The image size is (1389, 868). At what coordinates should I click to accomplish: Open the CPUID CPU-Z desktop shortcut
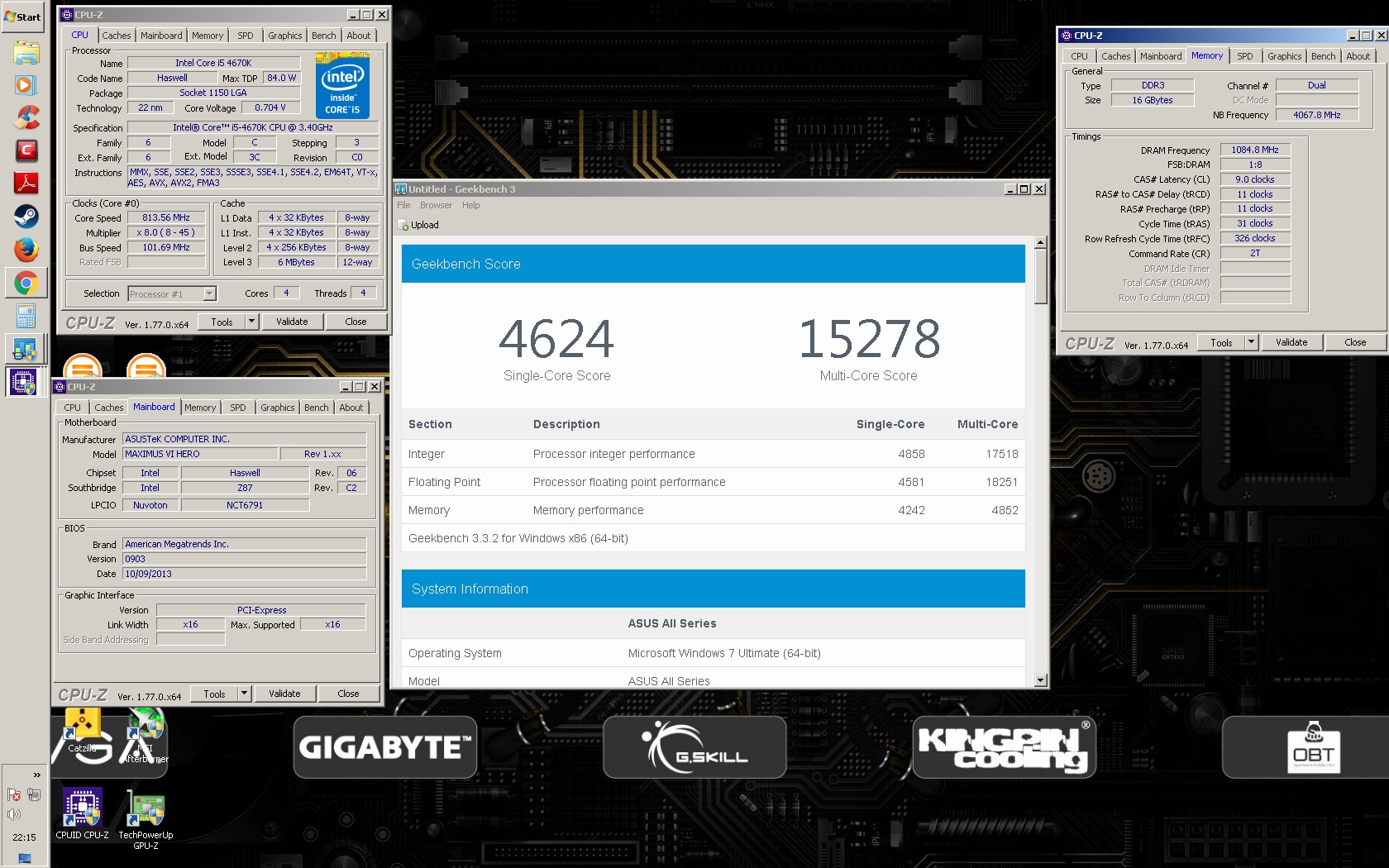83,813
